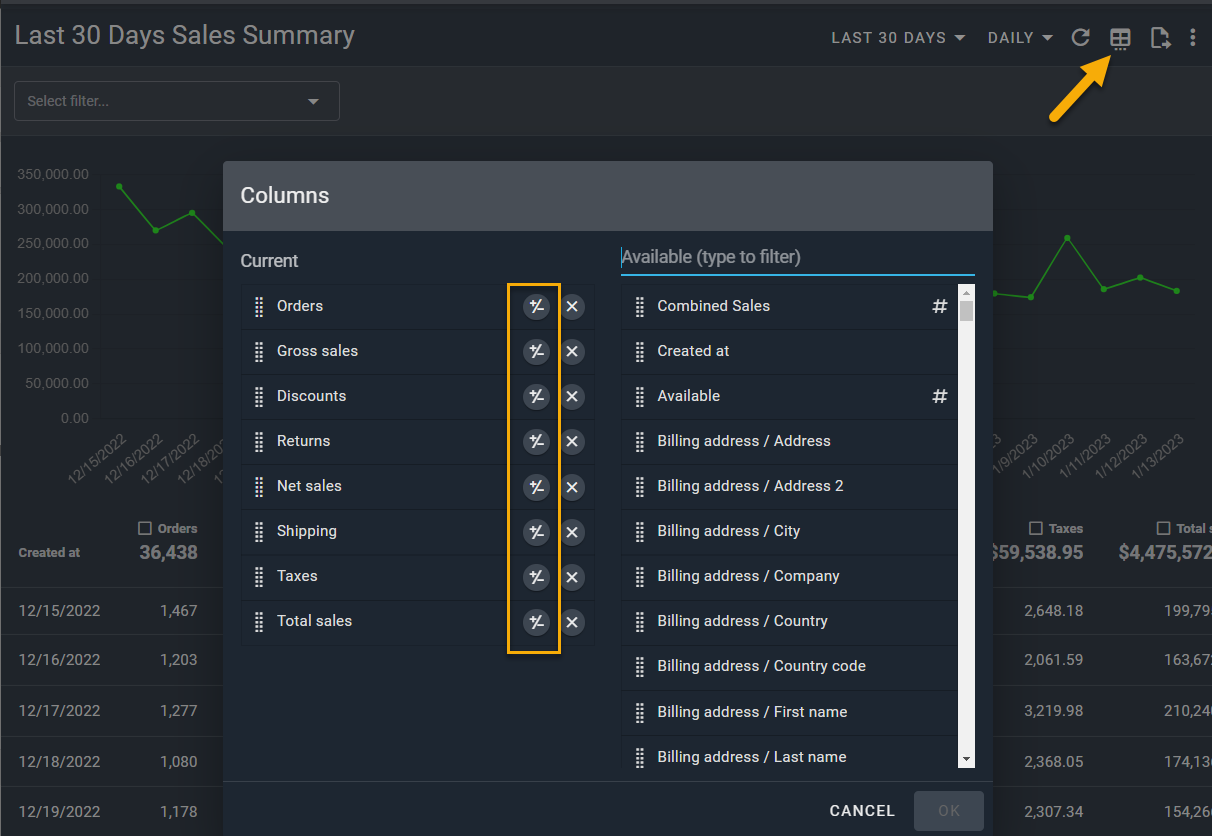Open the three-dot more options menu
The image size is (1212, 836).
point(1192,38)
